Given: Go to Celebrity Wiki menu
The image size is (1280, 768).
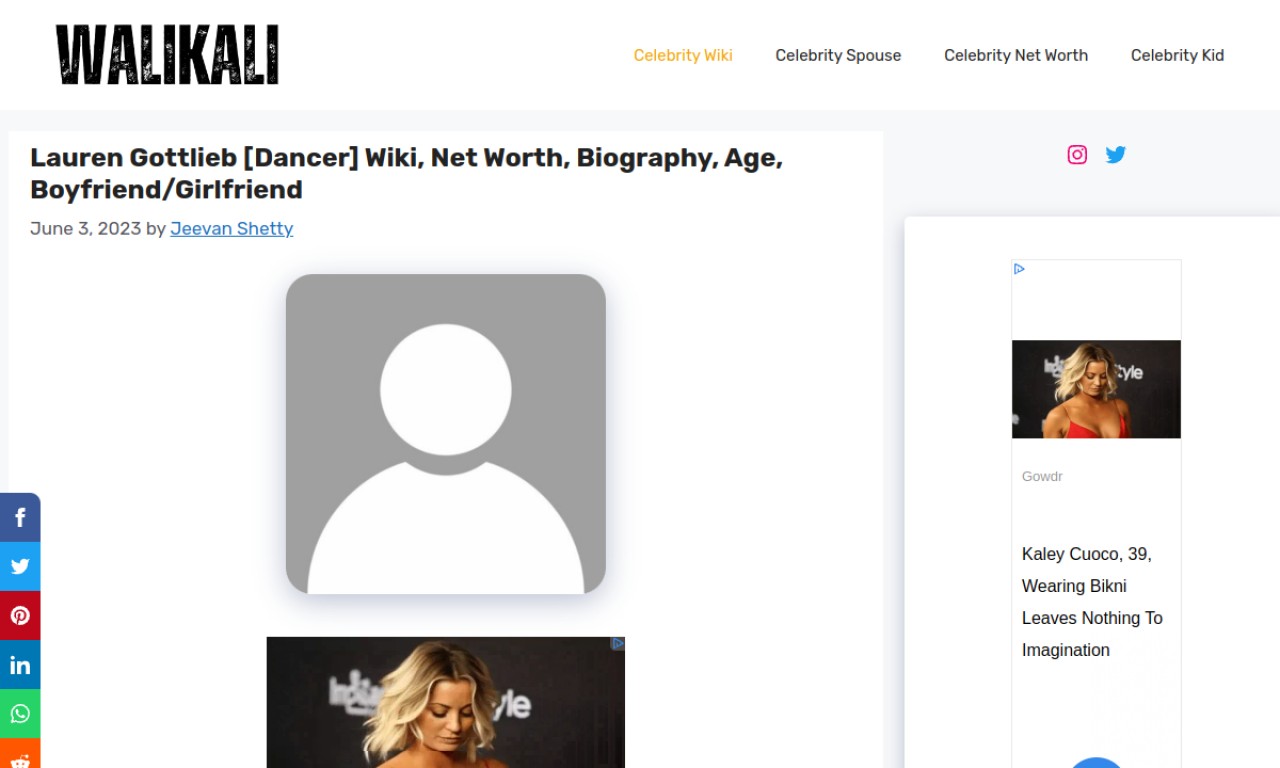Looking at the screenshot, I should coord(683,55).
